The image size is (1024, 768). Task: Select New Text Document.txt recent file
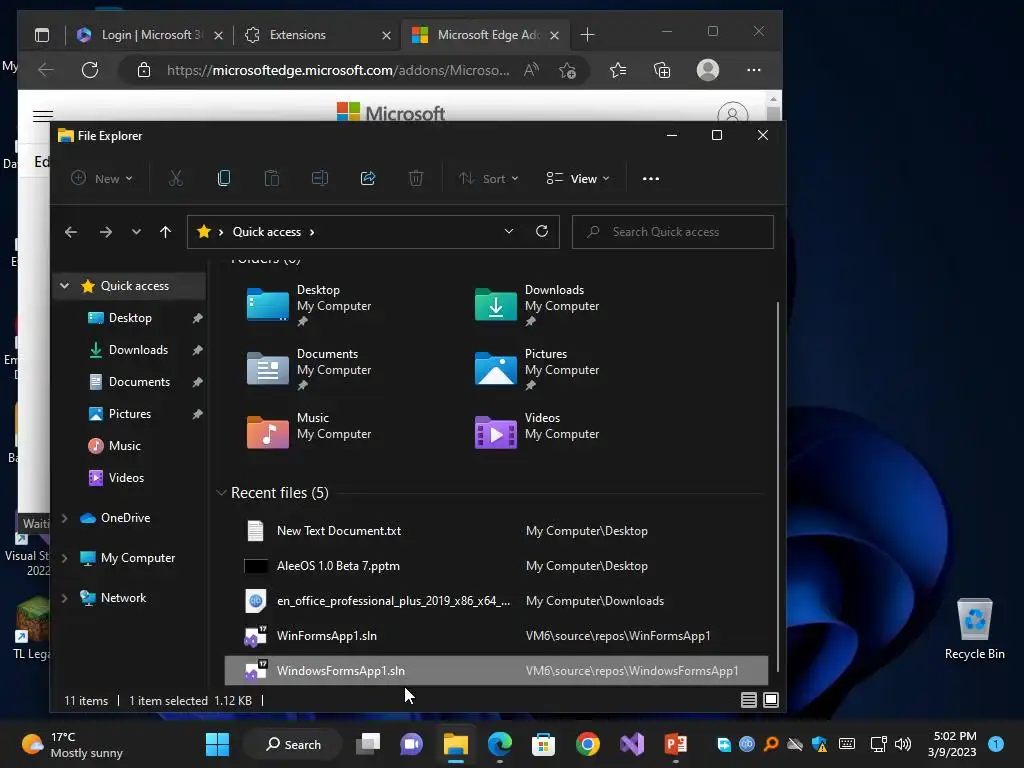click(496, 531)
